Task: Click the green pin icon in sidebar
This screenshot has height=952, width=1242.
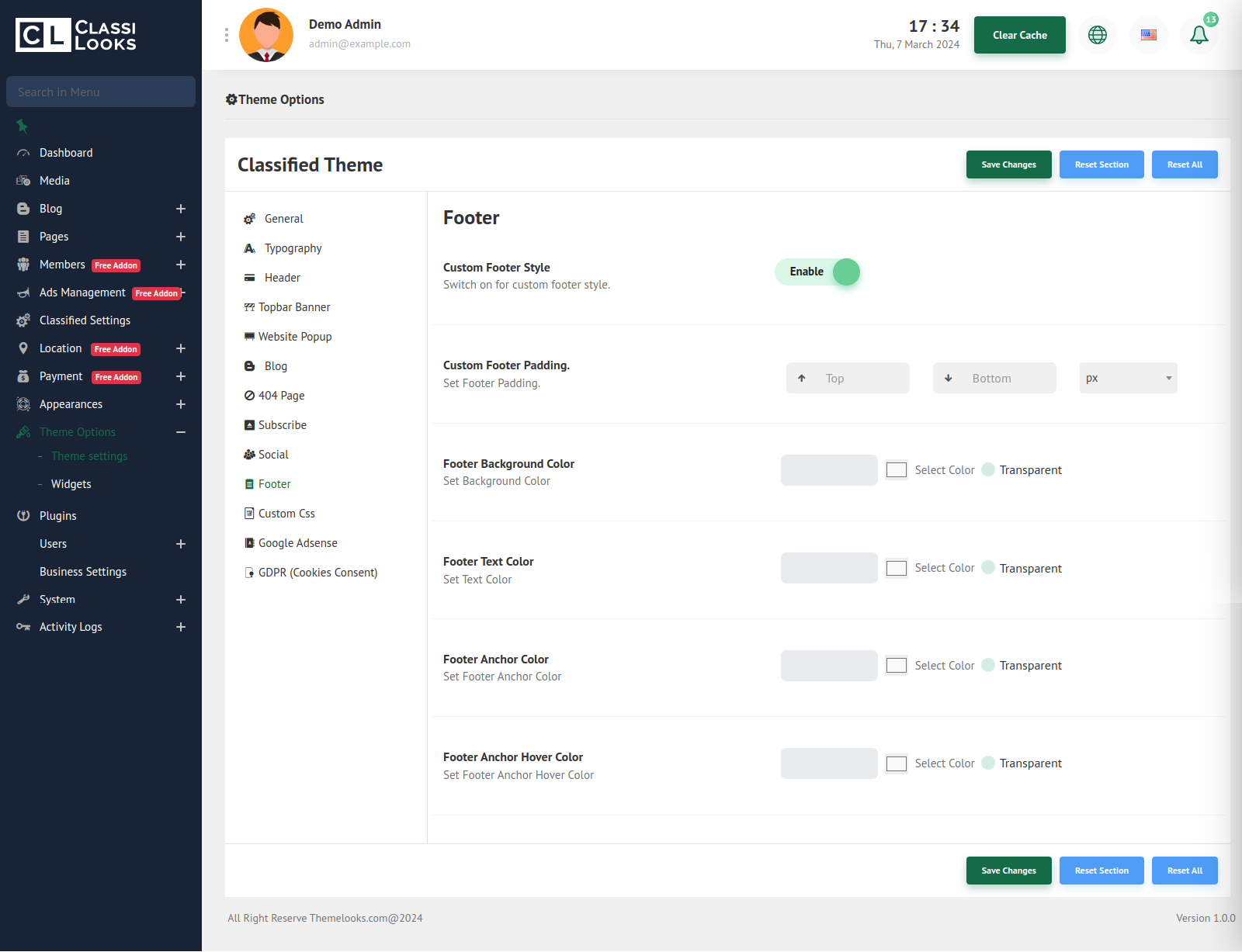Action: [x=23, y=126]
